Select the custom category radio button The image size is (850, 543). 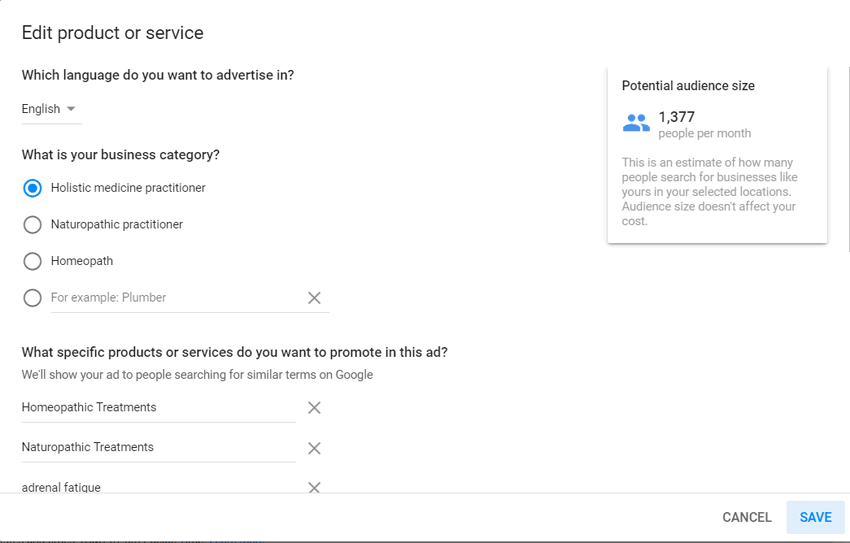33,298
